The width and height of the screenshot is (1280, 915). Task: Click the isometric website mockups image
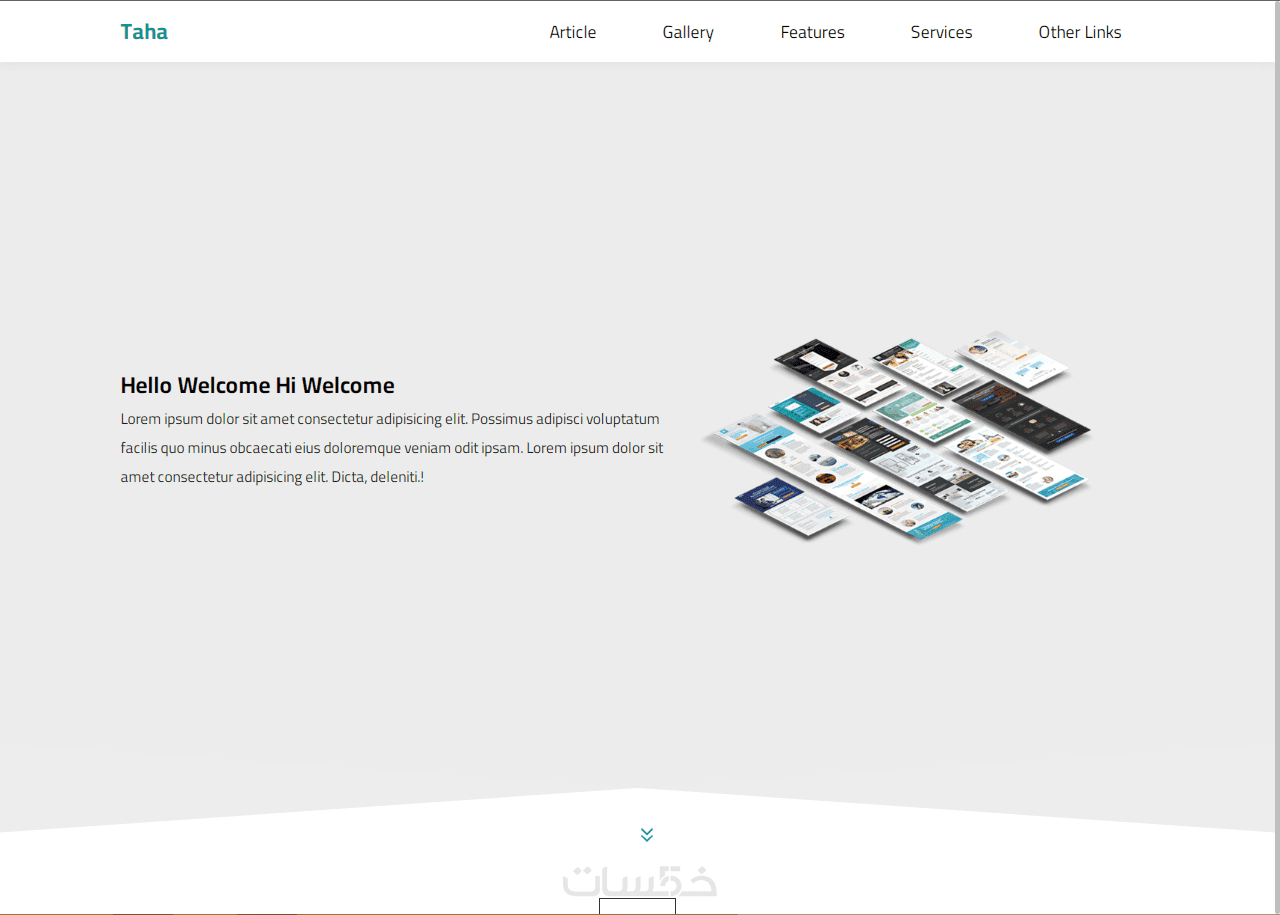tap(897, 436)
